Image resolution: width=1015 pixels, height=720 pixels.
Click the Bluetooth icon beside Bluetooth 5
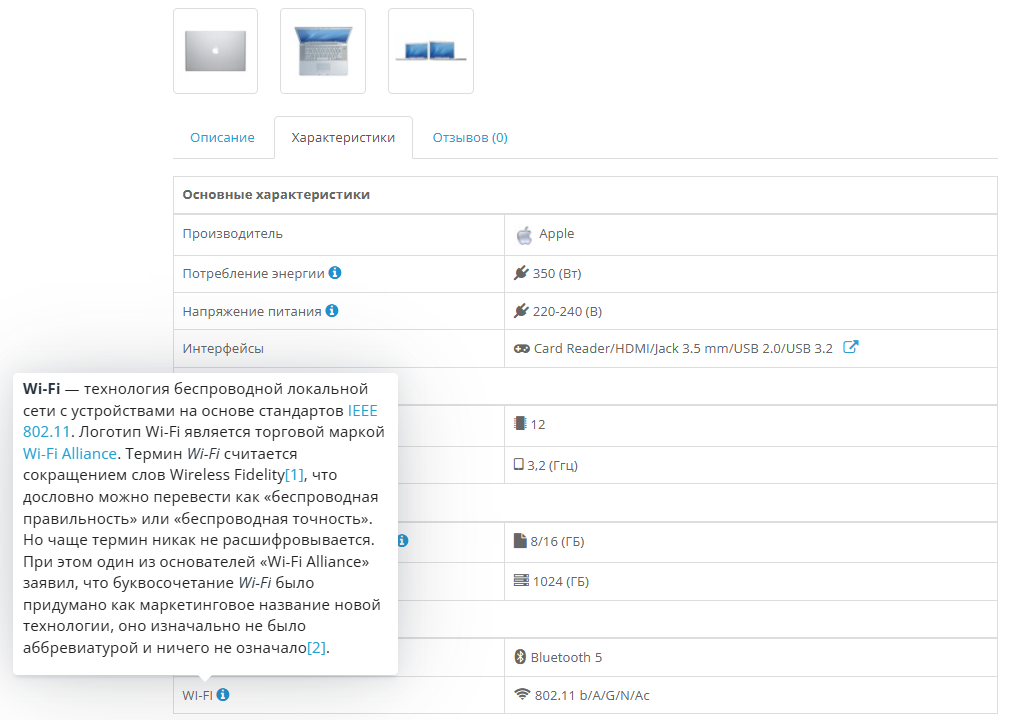520,657
